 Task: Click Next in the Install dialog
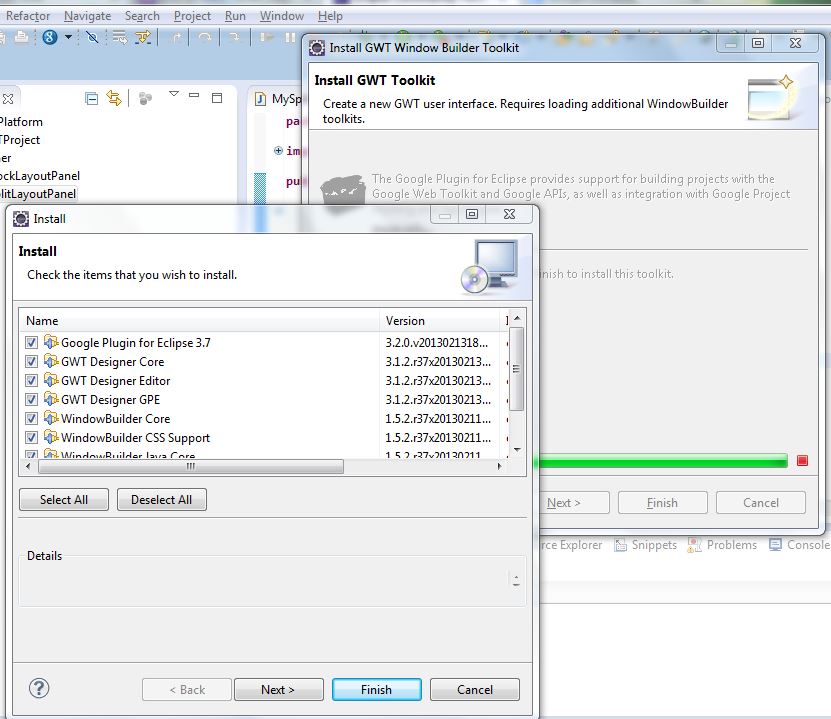click(x=279, y=690)
